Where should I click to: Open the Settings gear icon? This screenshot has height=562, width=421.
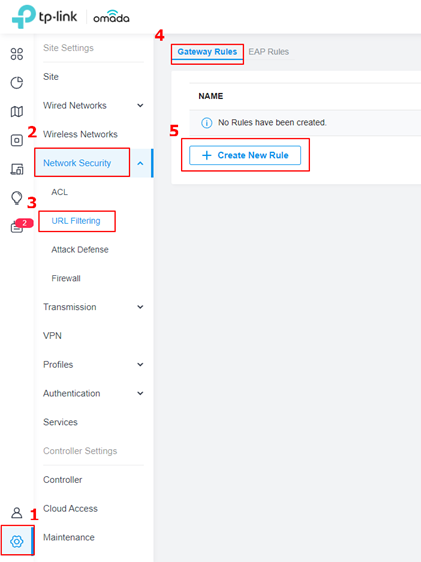tap(16, 541)
